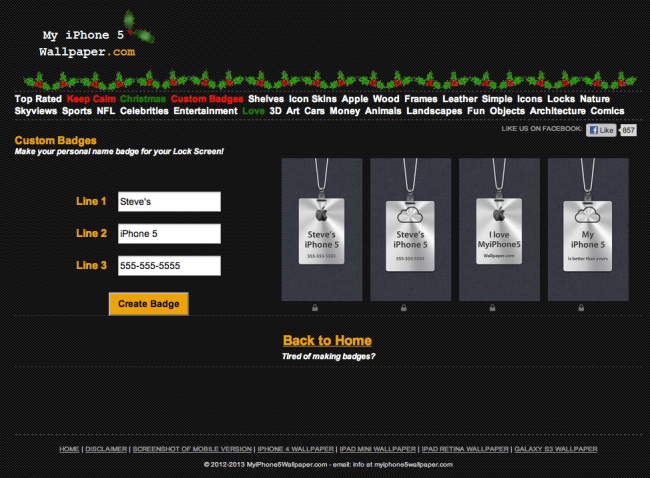This screenshot has width=650, height=478.
Task: Open SCREENSHOT OF MOBILE VERSION link
Action: coord(192,449)
